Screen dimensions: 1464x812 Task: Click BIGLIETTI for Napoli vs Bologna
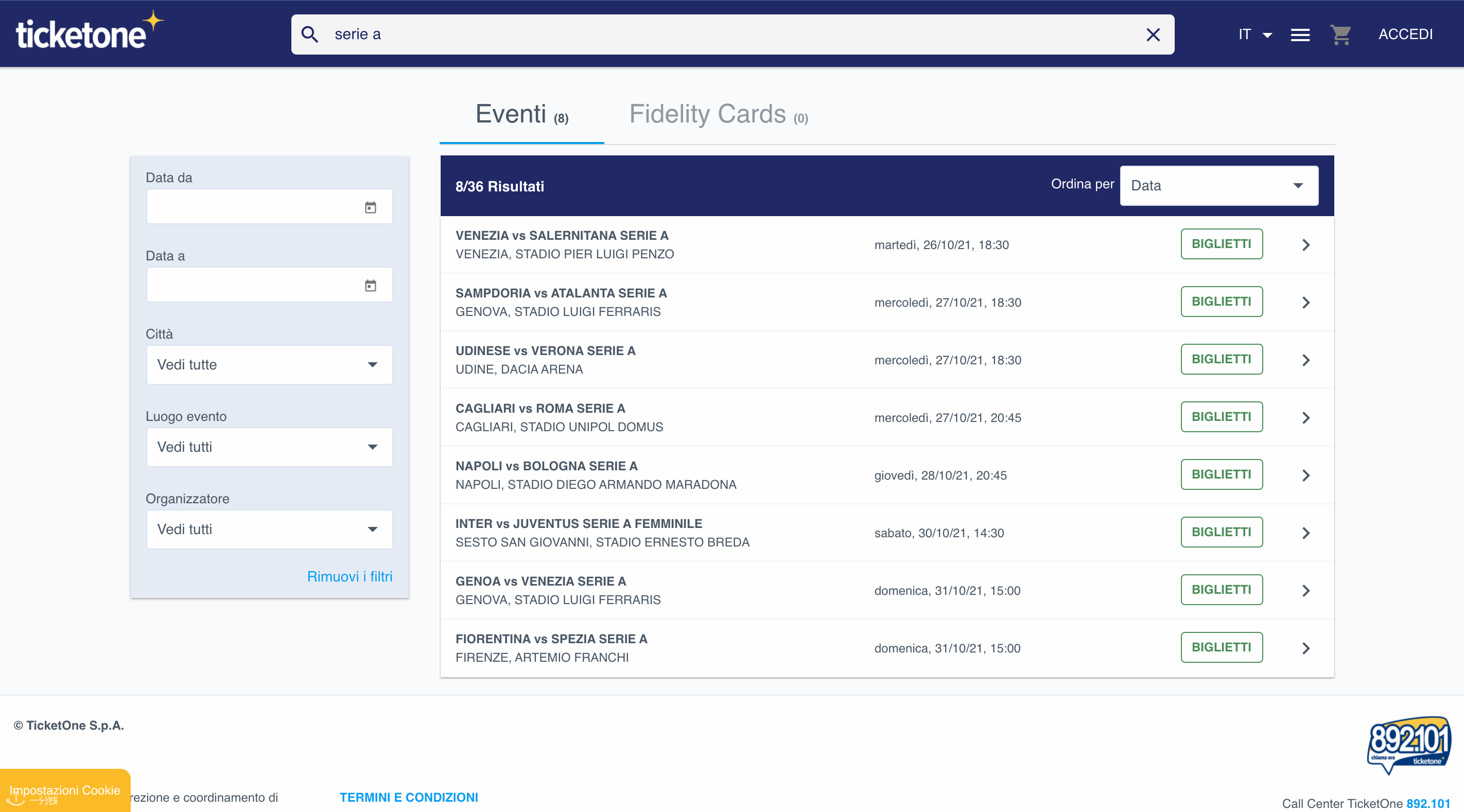1222,474
